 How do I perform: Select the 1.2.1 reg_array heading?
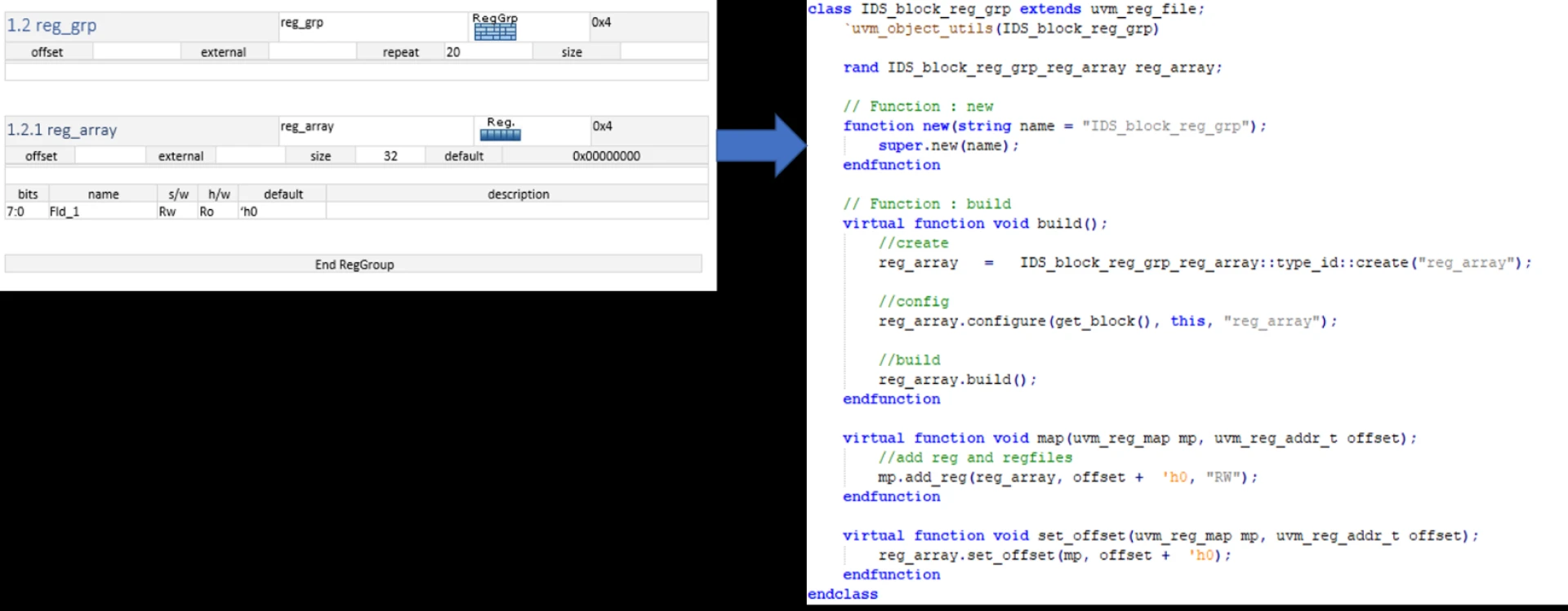pos(62,130)
